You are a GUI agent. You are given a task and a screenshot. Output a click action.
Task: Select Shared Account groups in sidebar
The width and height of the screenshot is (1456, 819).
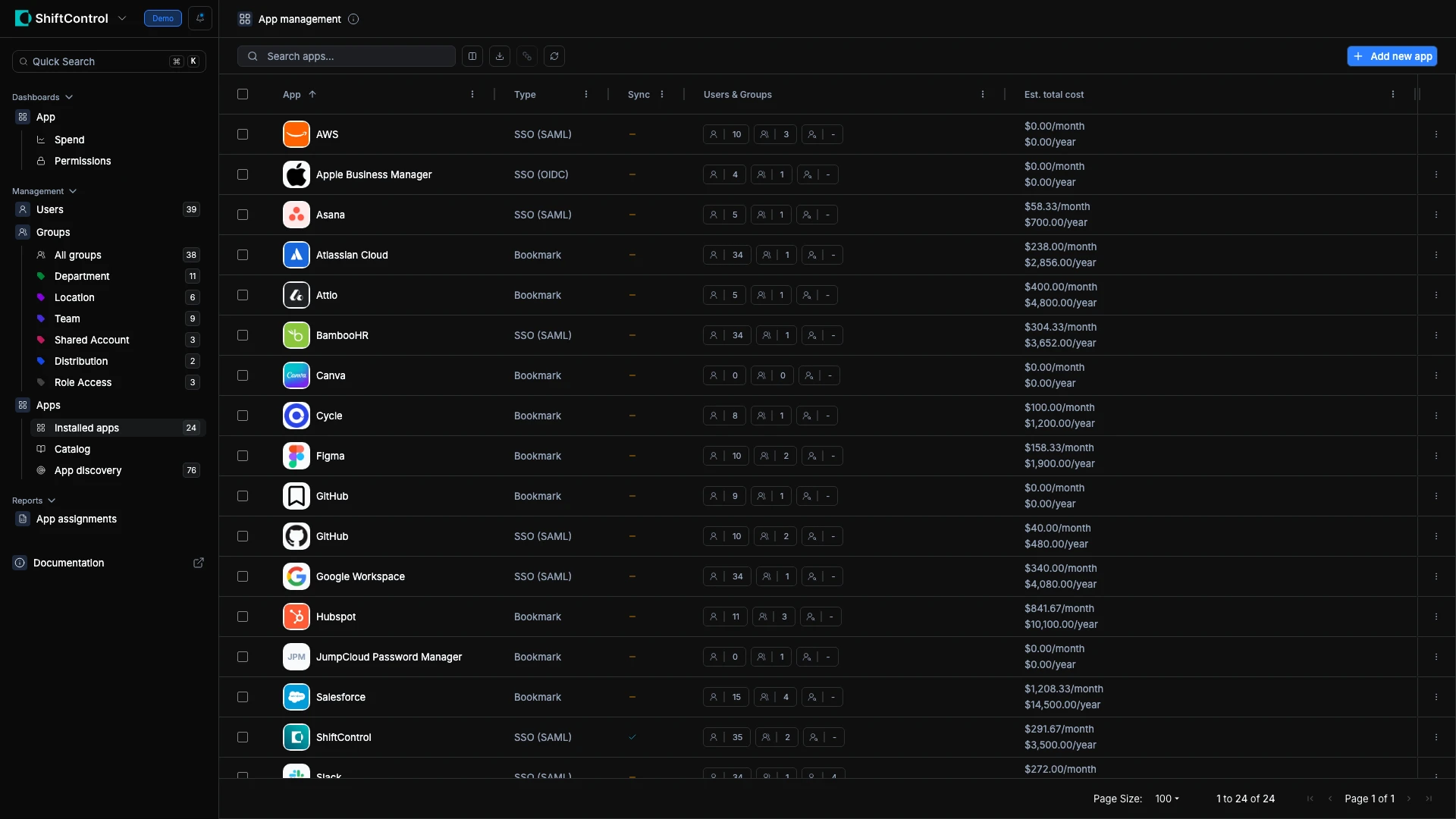point(118,340)
